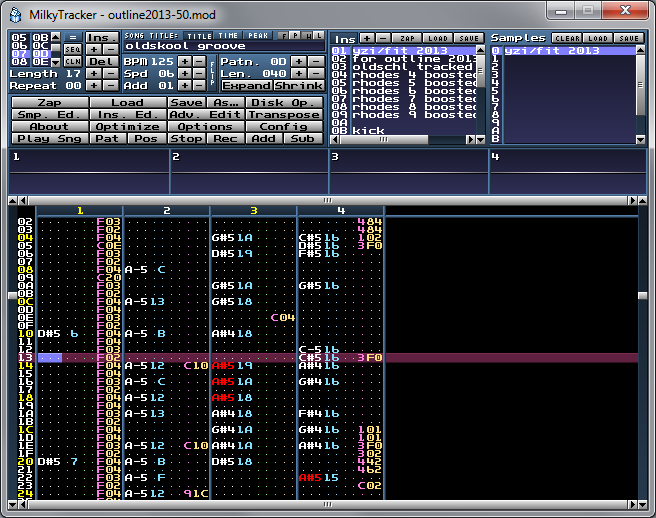The width and height of the screenshot is (656, 518).
Task: Increase Repeat position value
Action: [x=94, y=86]
